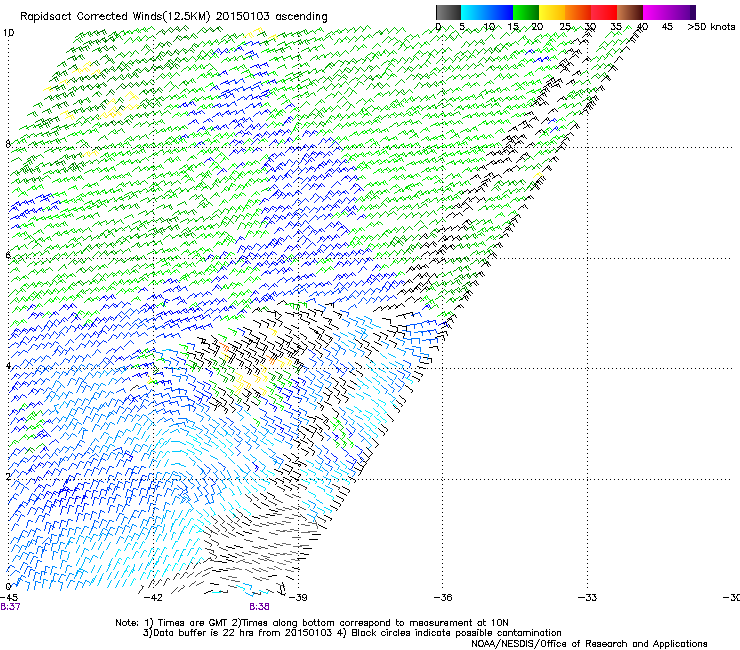The image size is (740, 650).
Task: Click the orange 25-30 knots color swatch
Action: pyautogui.click(x=578, y=12)
